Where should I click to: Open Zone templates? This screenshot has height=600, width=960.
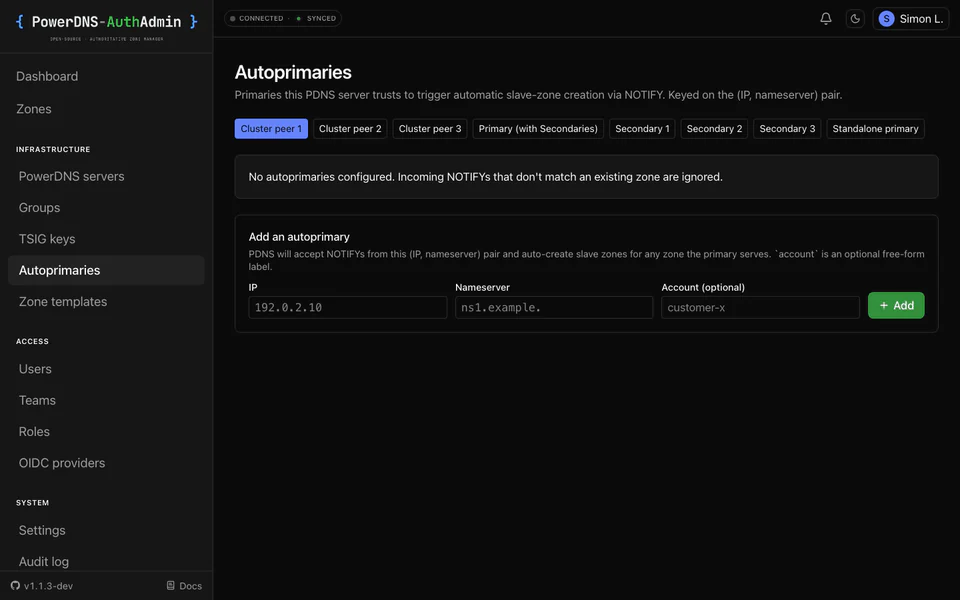point(63,301)
